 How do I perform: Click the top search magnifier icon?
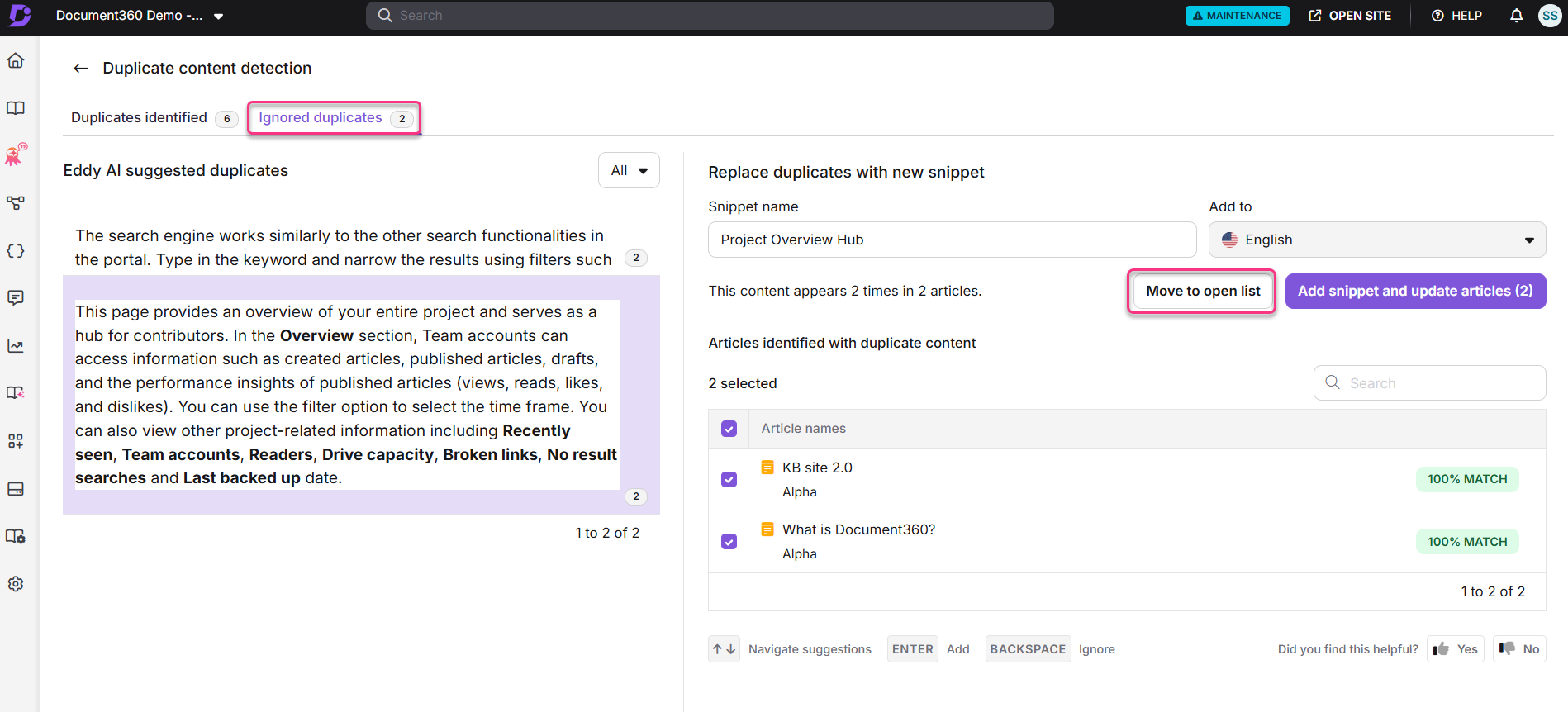pyautogui.click(x=385, y=16)
